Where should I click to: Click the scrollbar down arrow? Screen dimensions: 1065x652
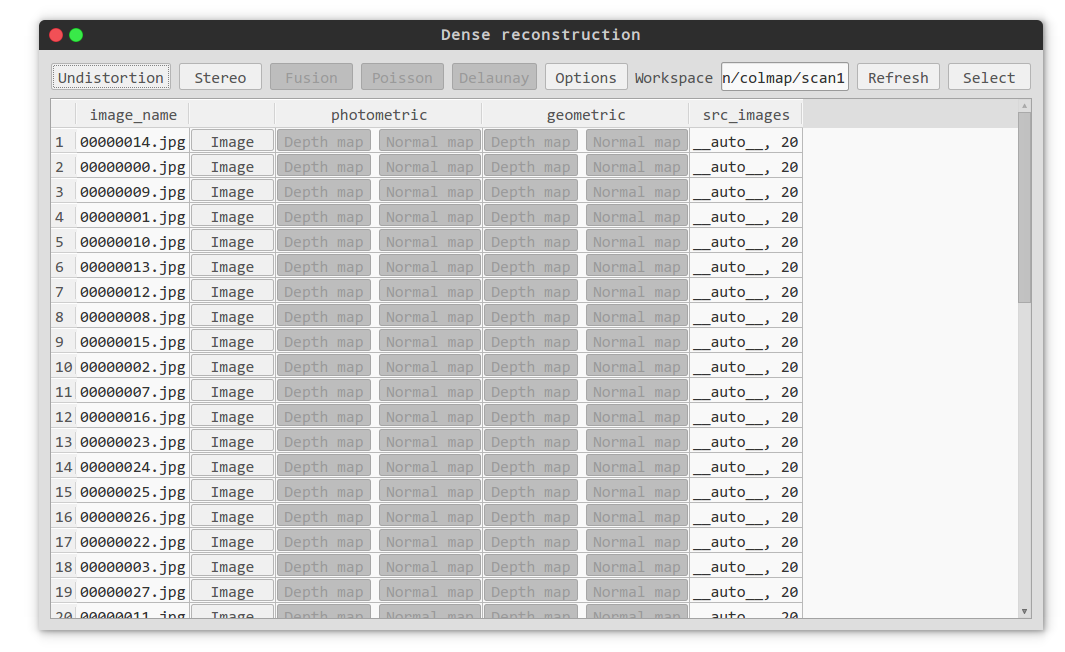[1024, 611]
